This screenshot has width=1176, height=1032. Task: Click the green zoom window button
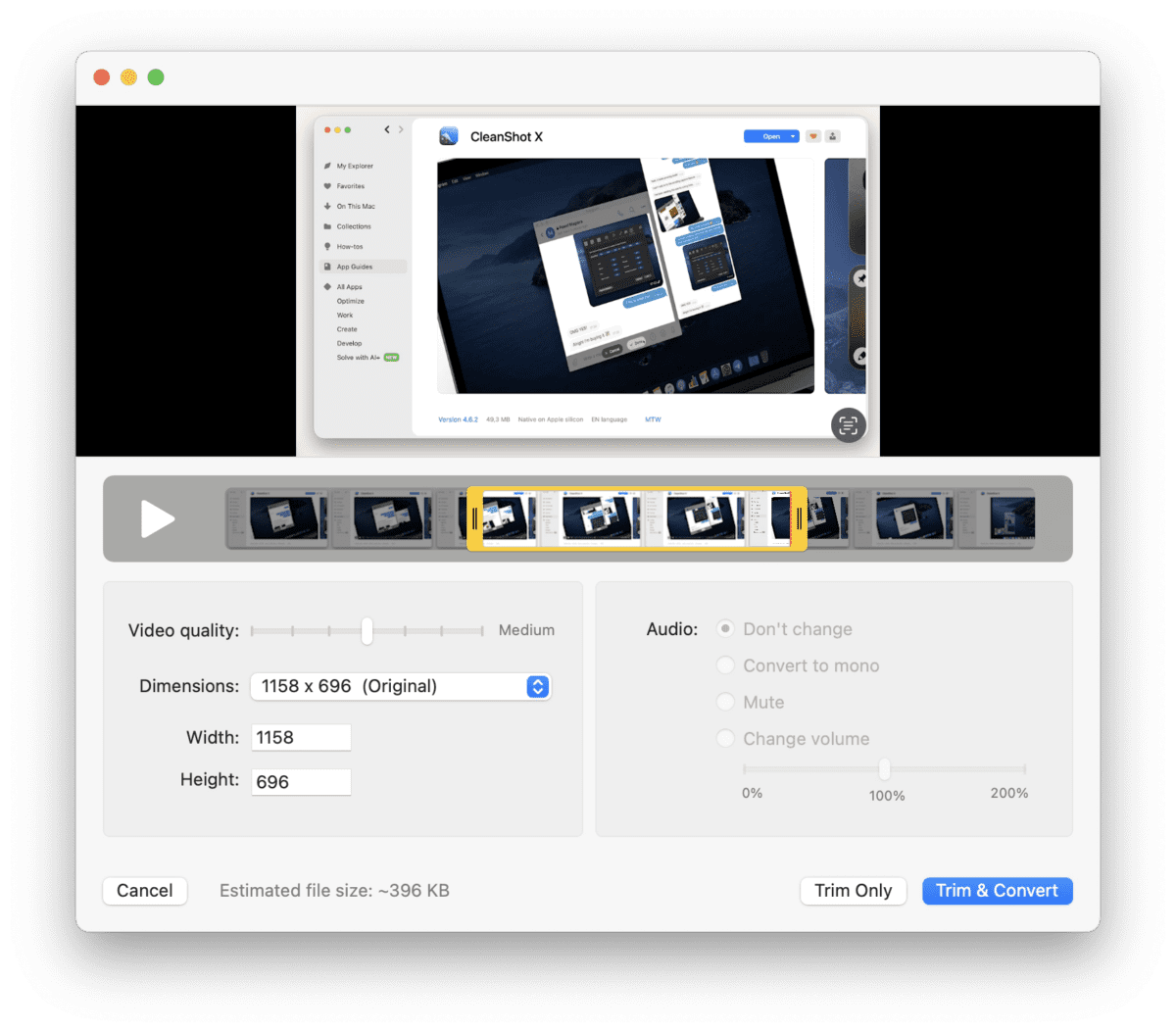pyautogui.click(x=156, y=77)
